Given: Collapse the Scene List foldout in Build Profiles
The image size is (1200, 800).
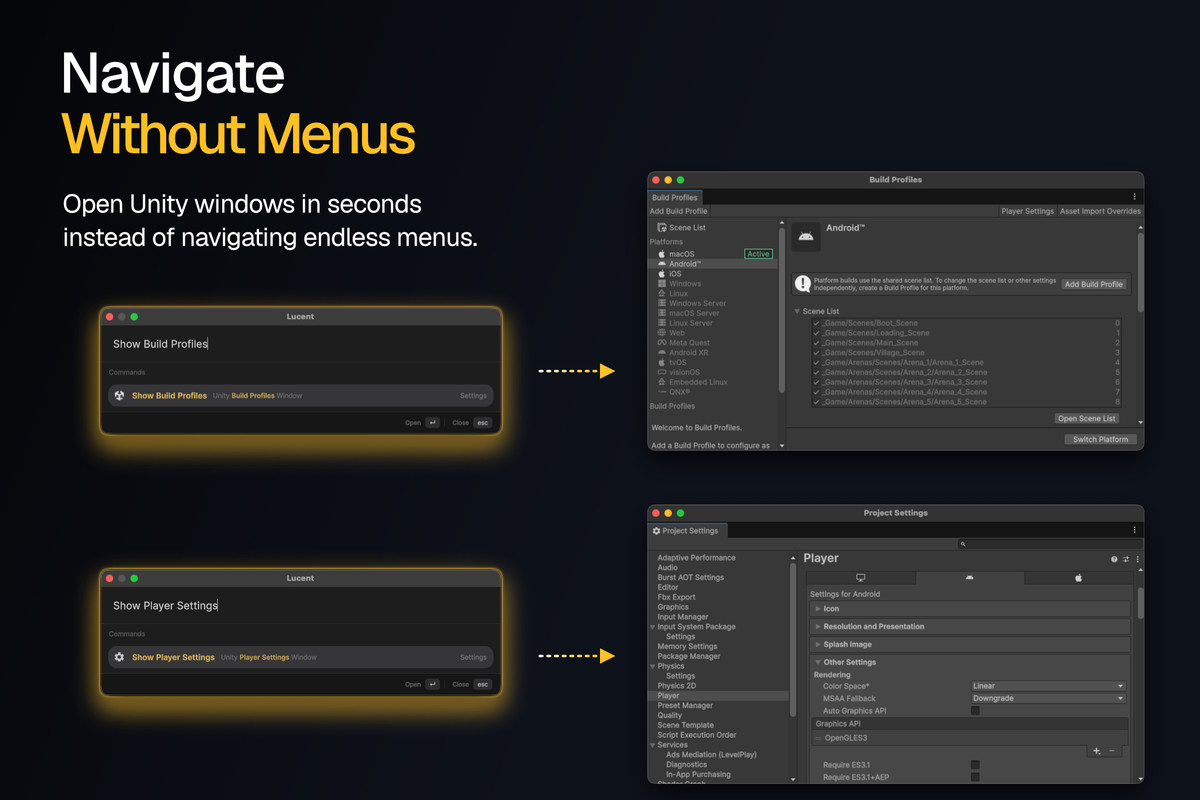Looking at the screenshot, I should coord(797,312).
